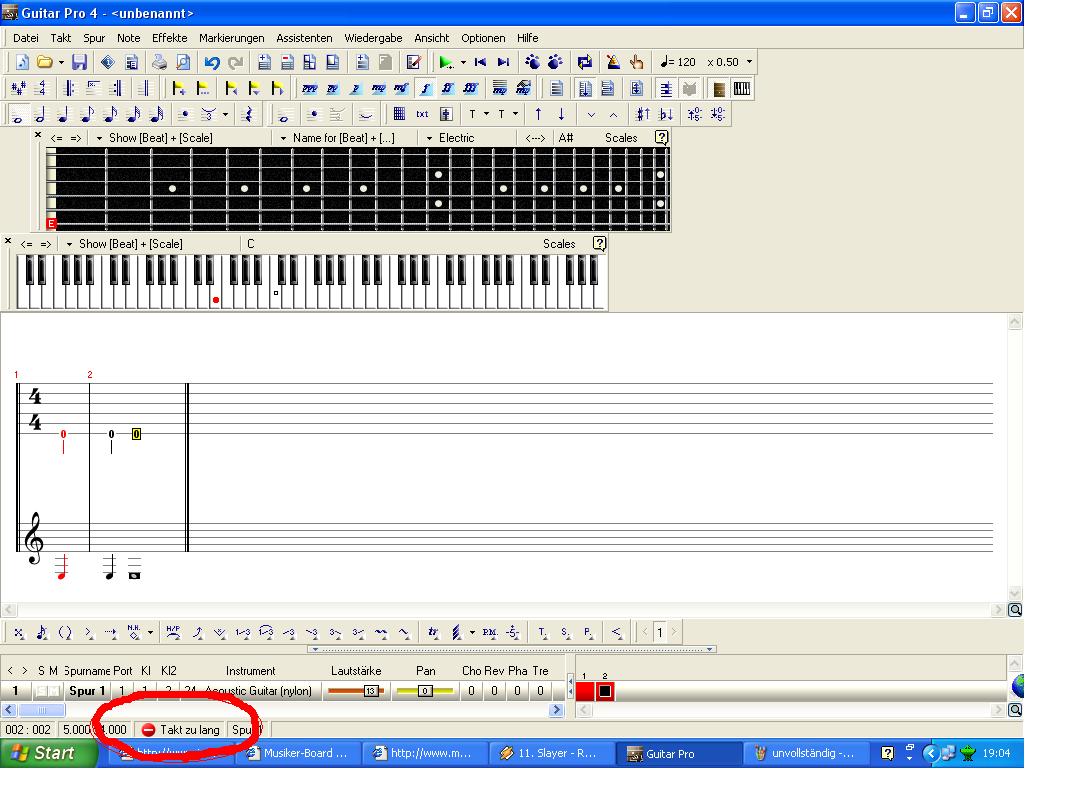1078x809 pixels.
Task: Adjust the Pan slider for Spur 1
Action: pyautogui.click(x=425, y=691)
